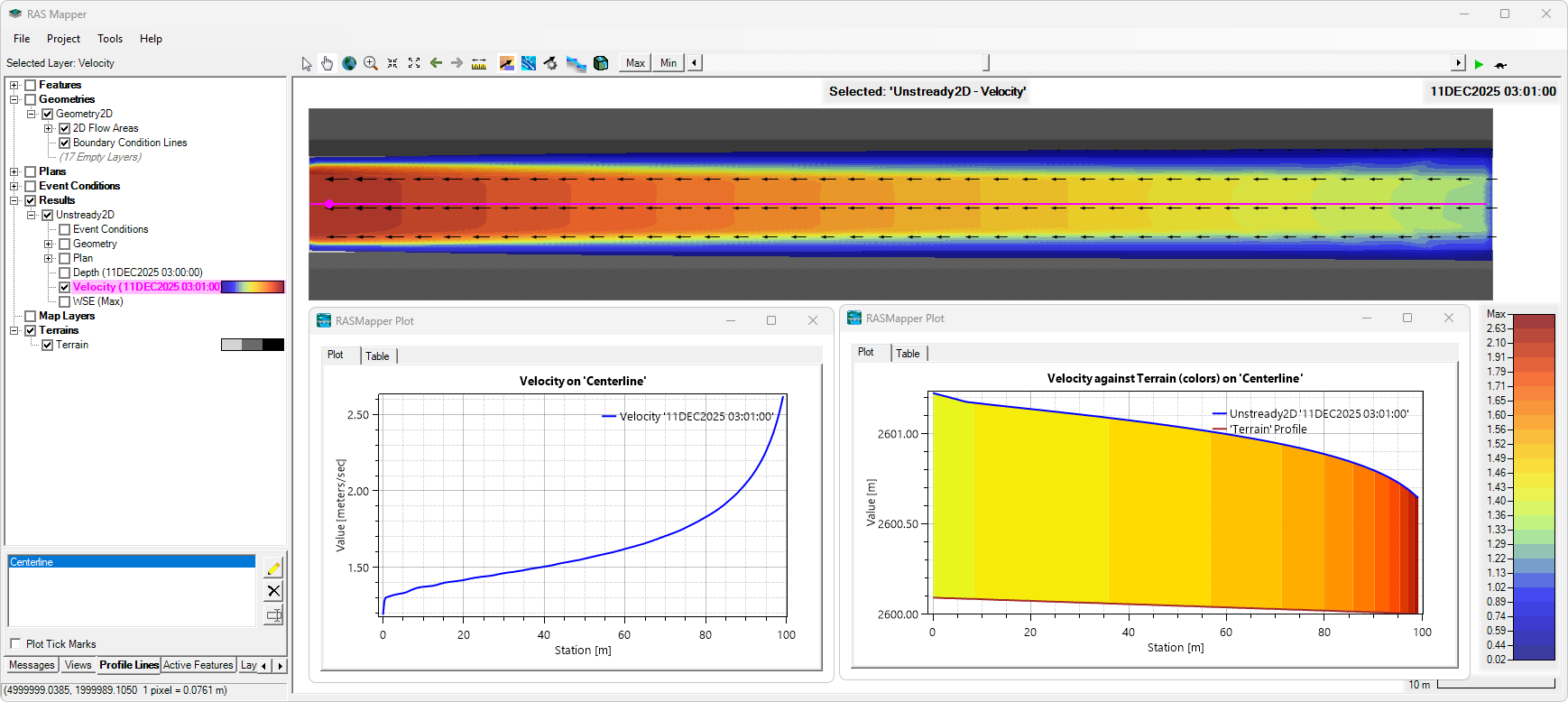Enable the Depth result layer checkbox
1568x702 pixels.
click(x=65, y=272)
